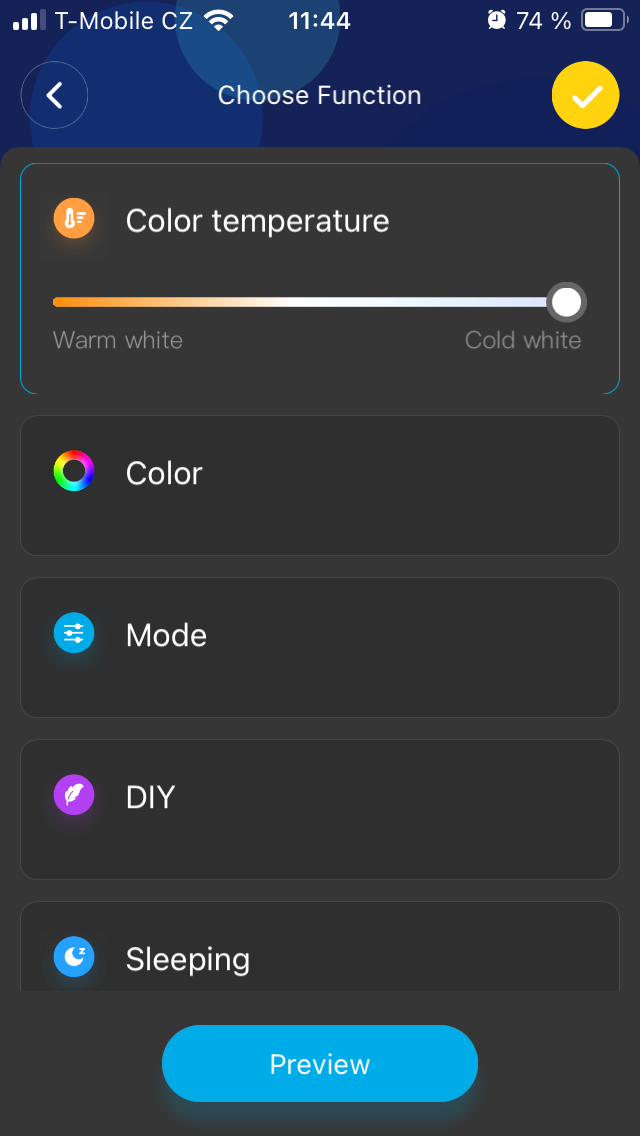Screen dimensions: 640x1136
Task: Tap the Cold white label
Action: [523, 340]
